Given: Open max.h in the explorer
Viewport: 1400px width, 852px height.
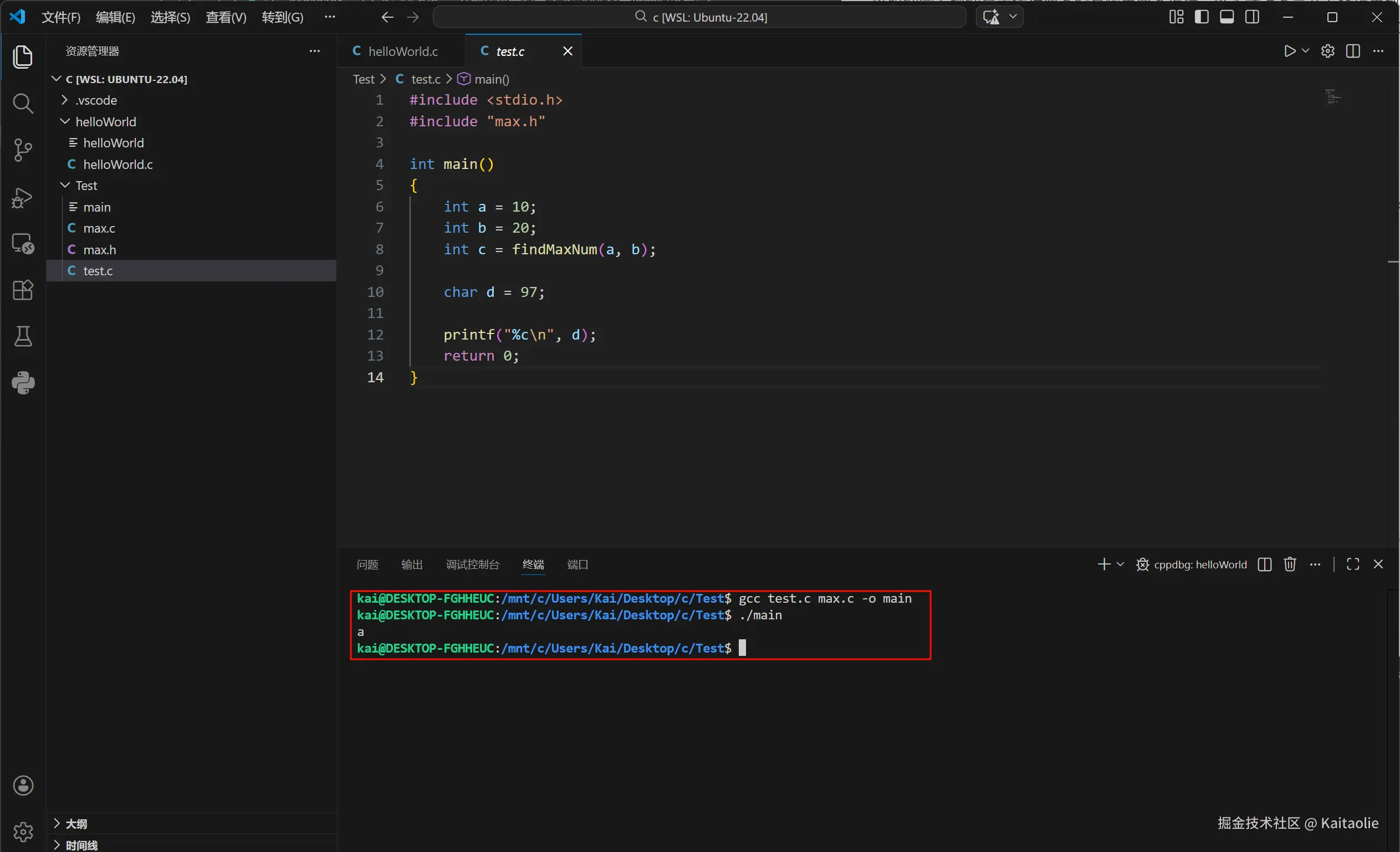Looking at the screenshot, I should coord(99,249).
